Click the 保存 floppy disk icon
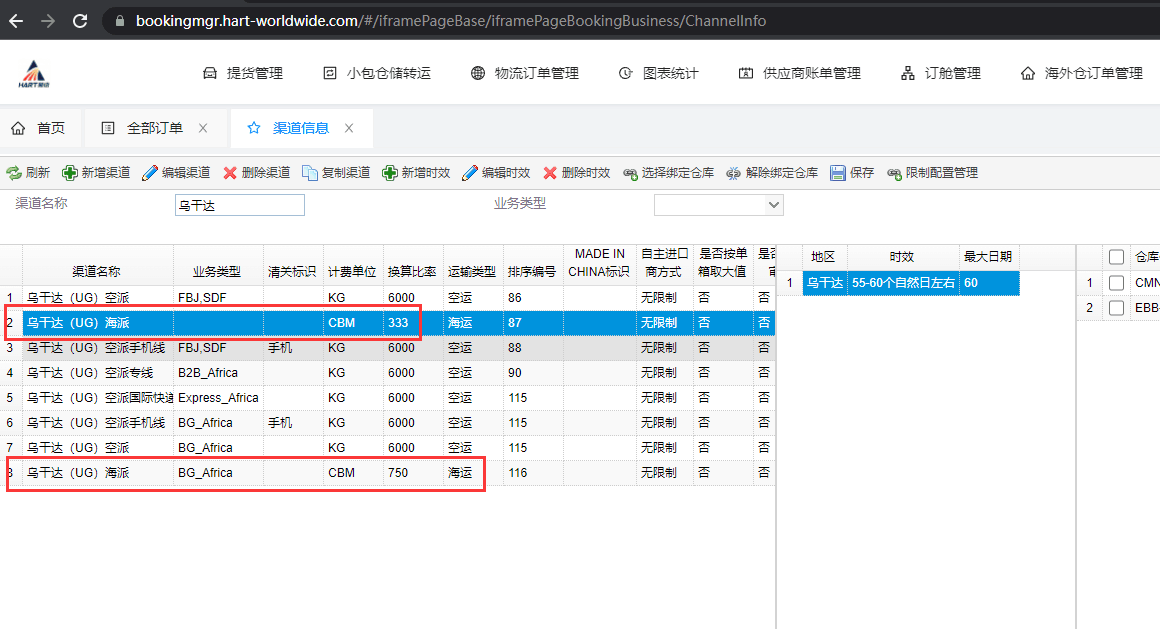This screenshot has height=629, width=1160. pyautogui.click(x=838, y=173)
